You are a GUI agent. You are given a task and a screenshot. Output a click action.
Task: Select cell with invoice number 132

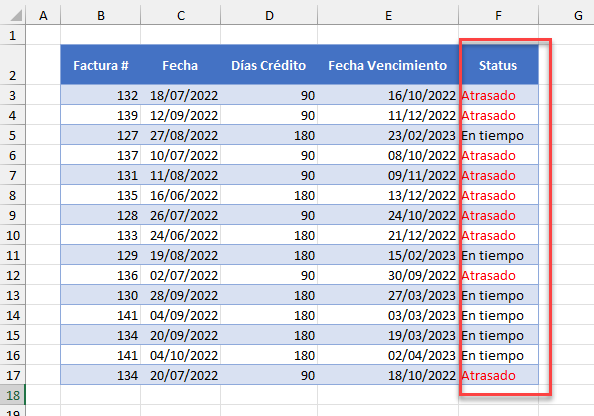click(x=100, y=95)
